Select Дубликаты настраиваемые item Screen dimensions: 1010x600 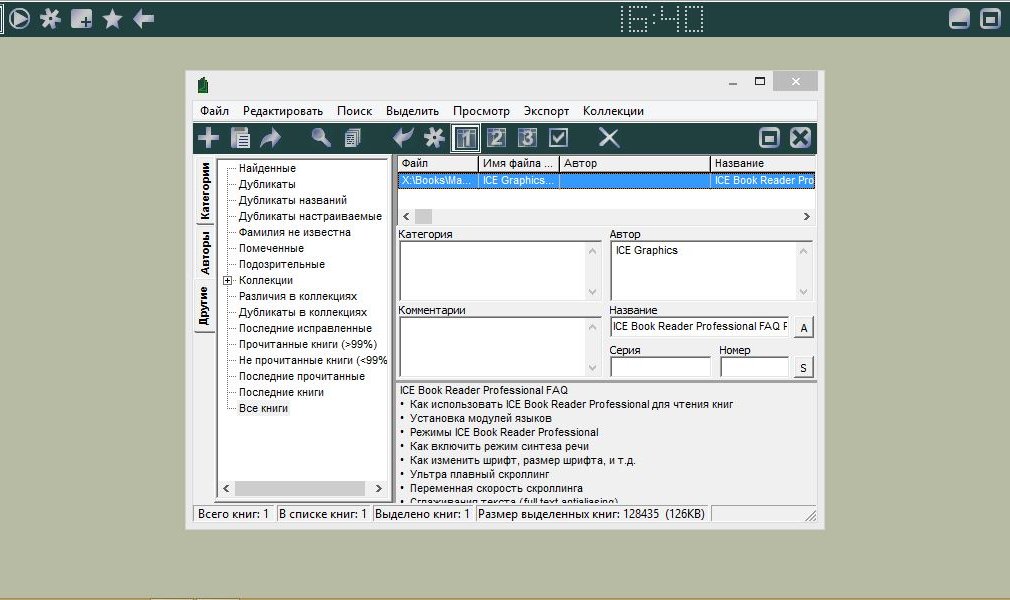click(x=310, y=217)
